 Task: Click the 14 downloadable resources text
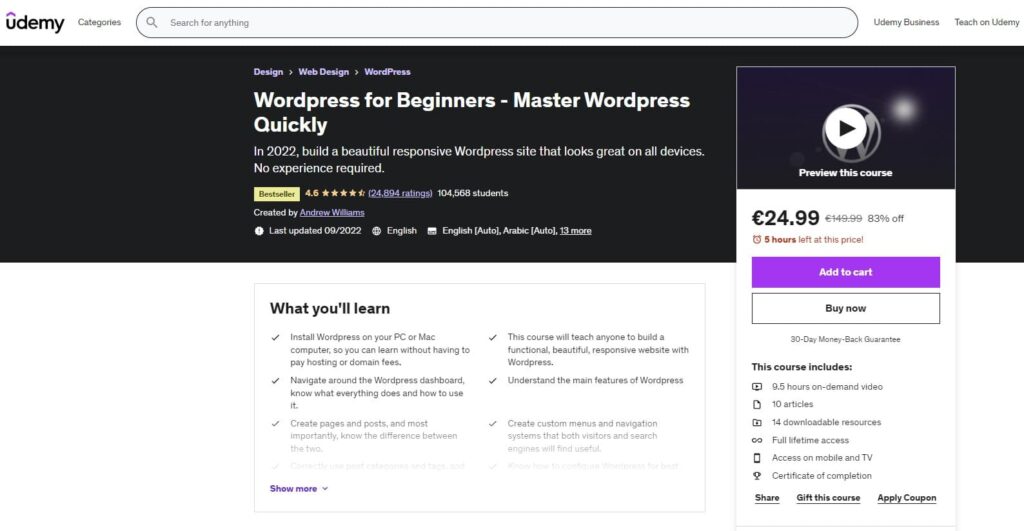tap(826, 423)
